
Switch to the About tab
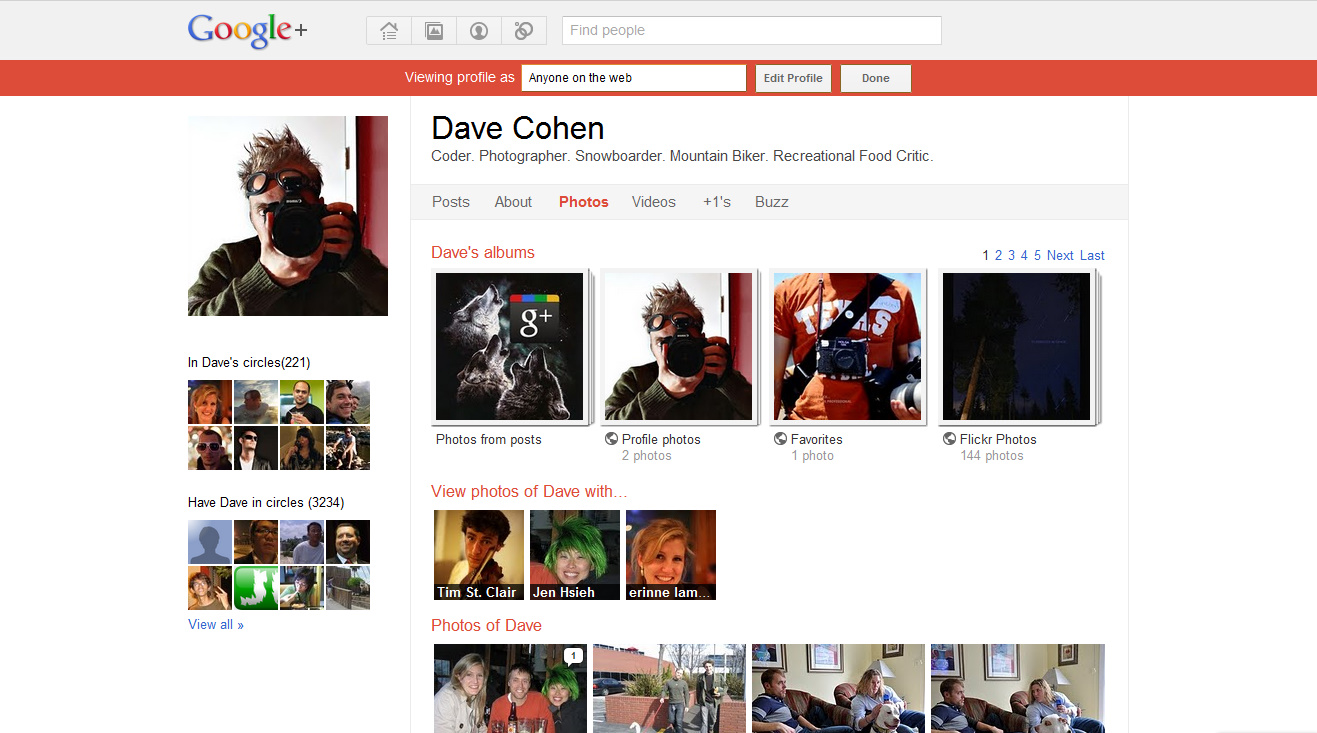coord(513,202)
